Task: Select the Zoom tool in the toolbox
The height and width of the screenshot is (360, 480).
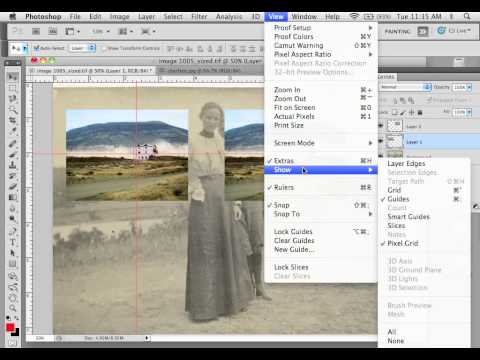Action: (13, 308)
